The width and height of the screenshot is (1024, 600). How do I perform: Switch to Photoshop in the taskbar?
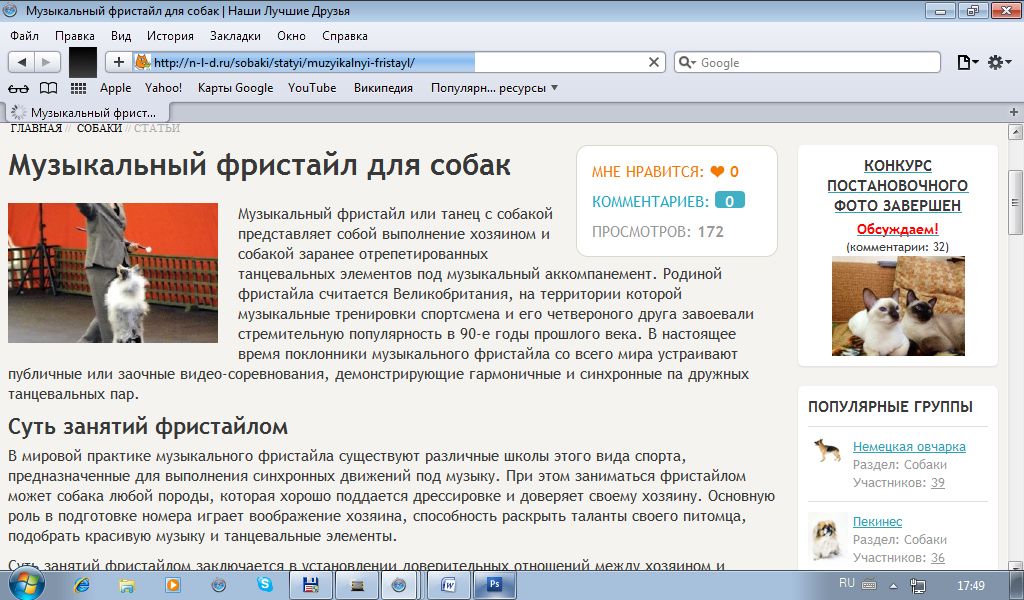494,586
